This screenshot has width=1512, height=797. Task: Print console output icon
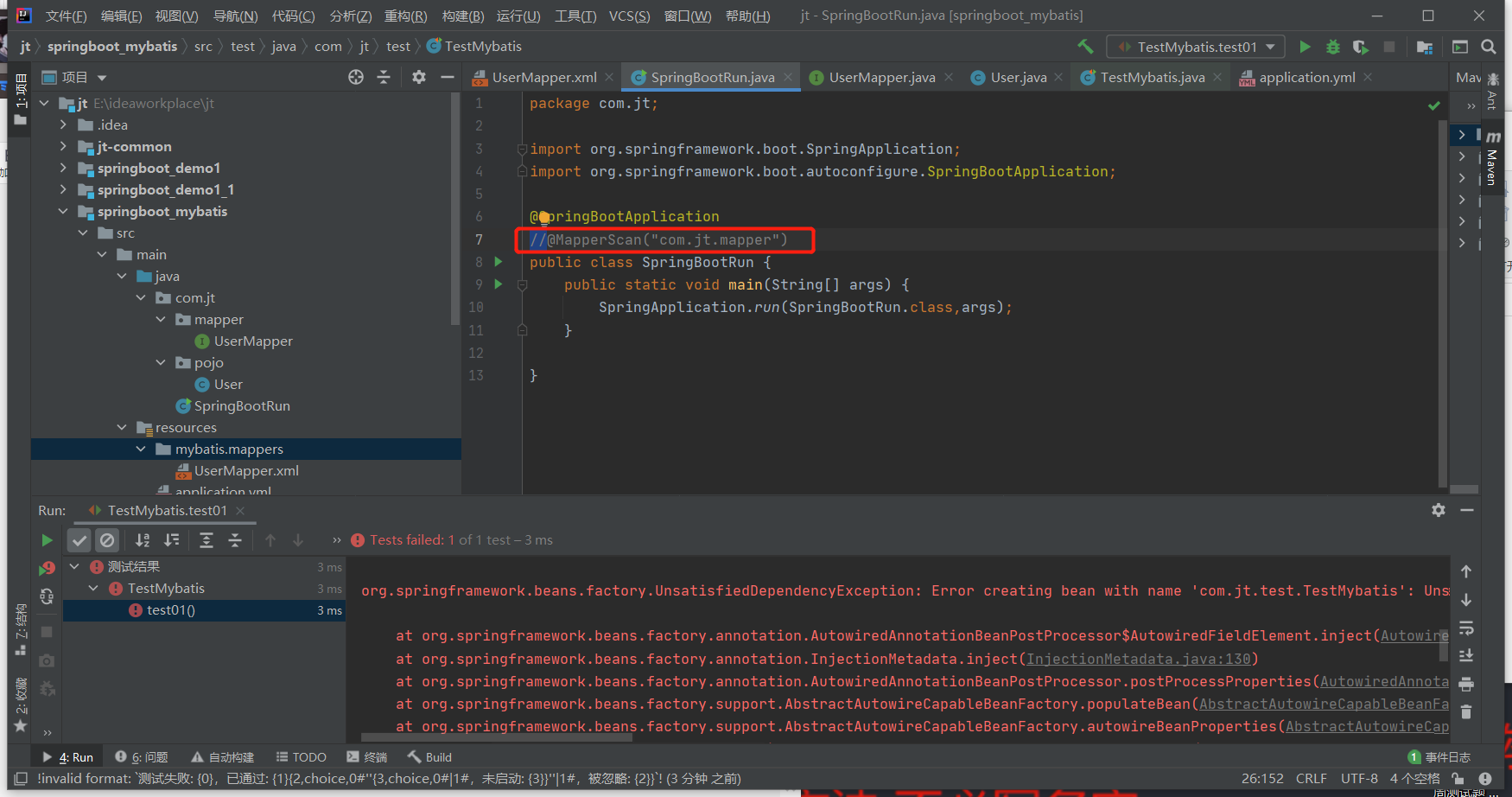pos(1466,685)
